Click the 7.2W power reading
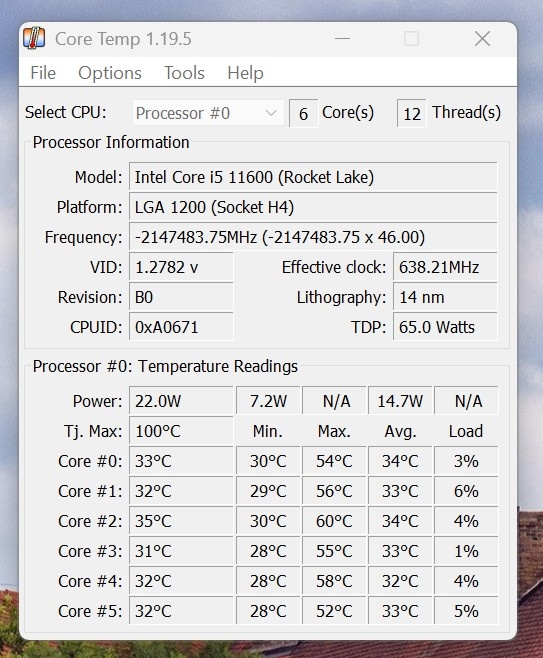 [x=268, y=401]
